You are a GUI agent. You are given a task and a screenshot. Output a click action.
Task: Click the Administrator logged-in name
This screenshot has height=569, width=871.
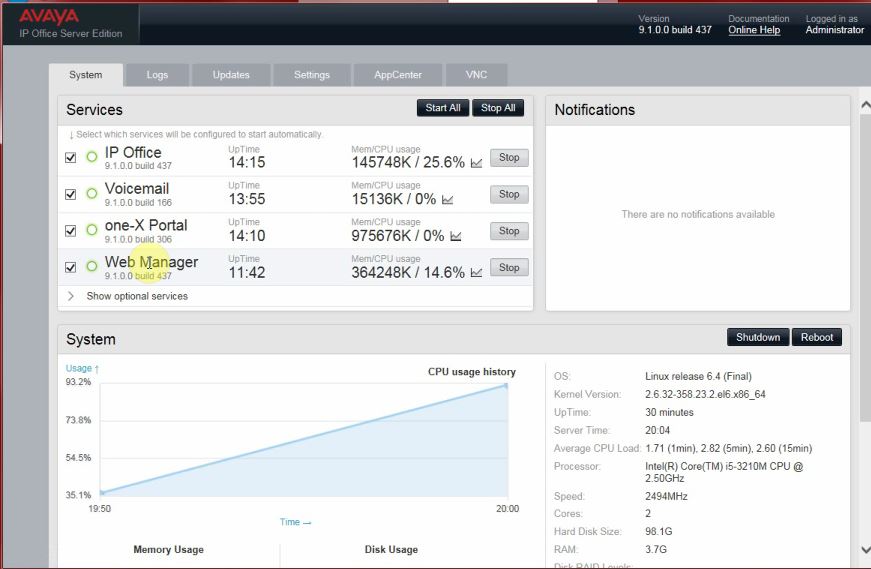[x=834, y=30]
